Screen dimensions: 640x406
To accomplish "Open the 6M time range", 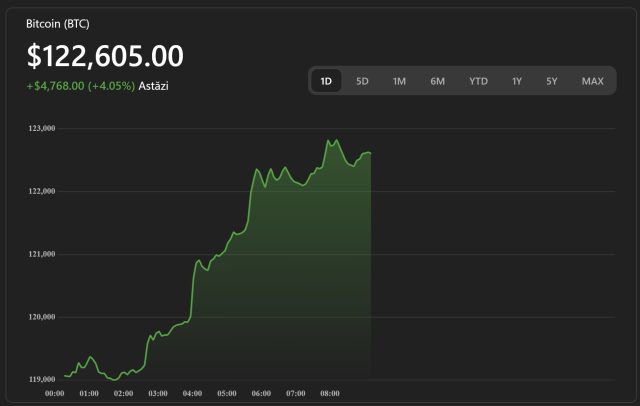I will 437,81.
